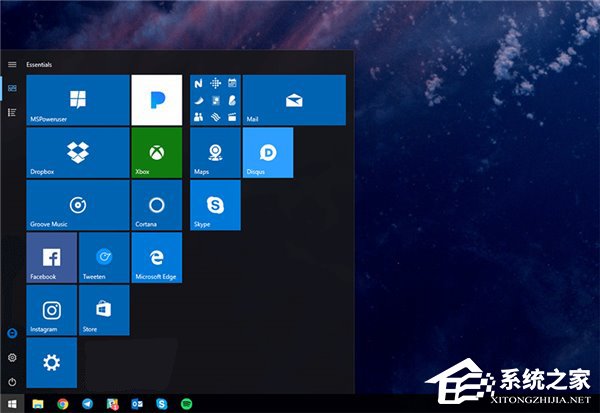
Task: Open the Mail tile
Action: 294,100
